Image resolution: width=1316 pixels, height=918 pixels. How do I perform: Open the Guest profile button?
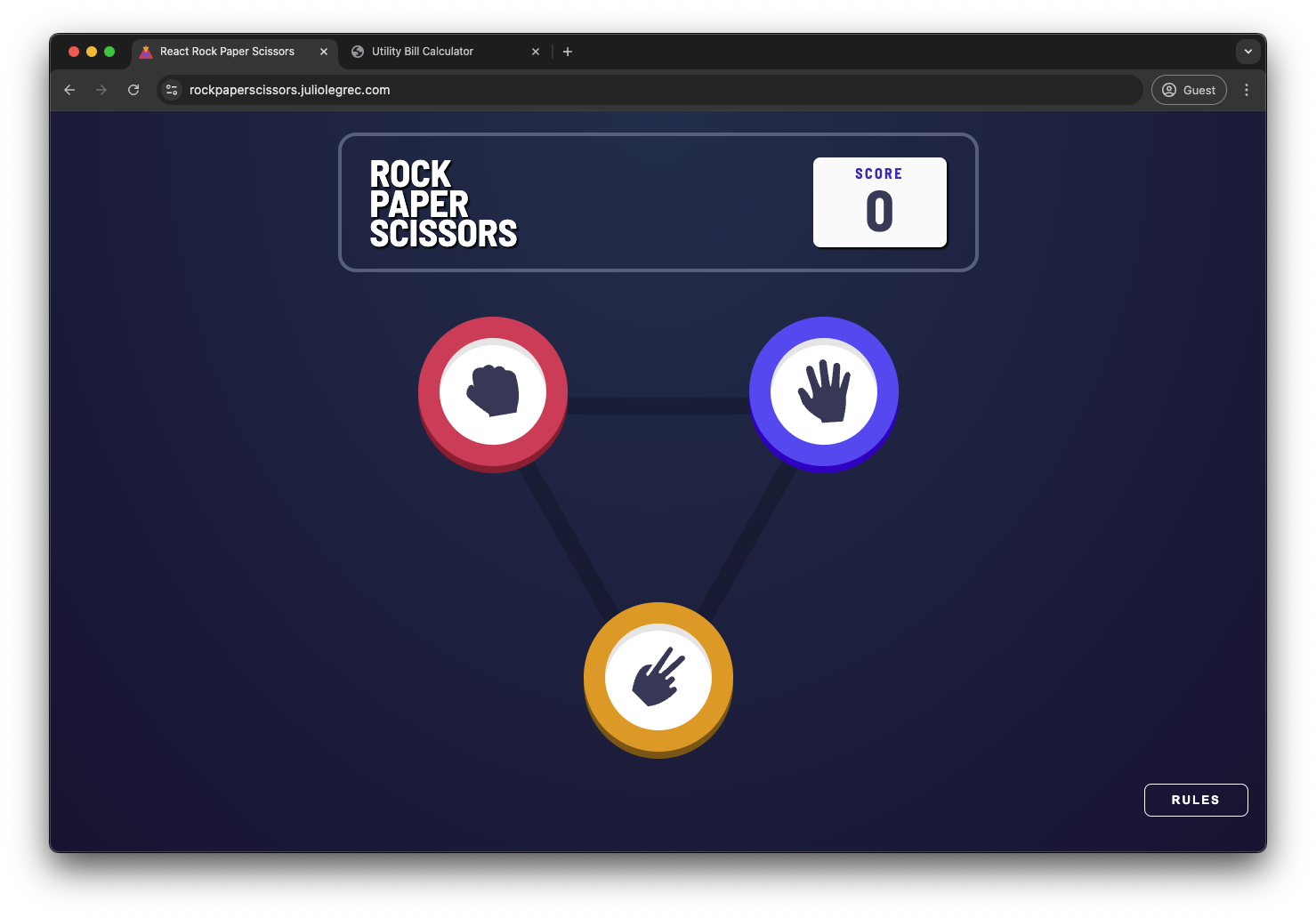(1188, 90)
